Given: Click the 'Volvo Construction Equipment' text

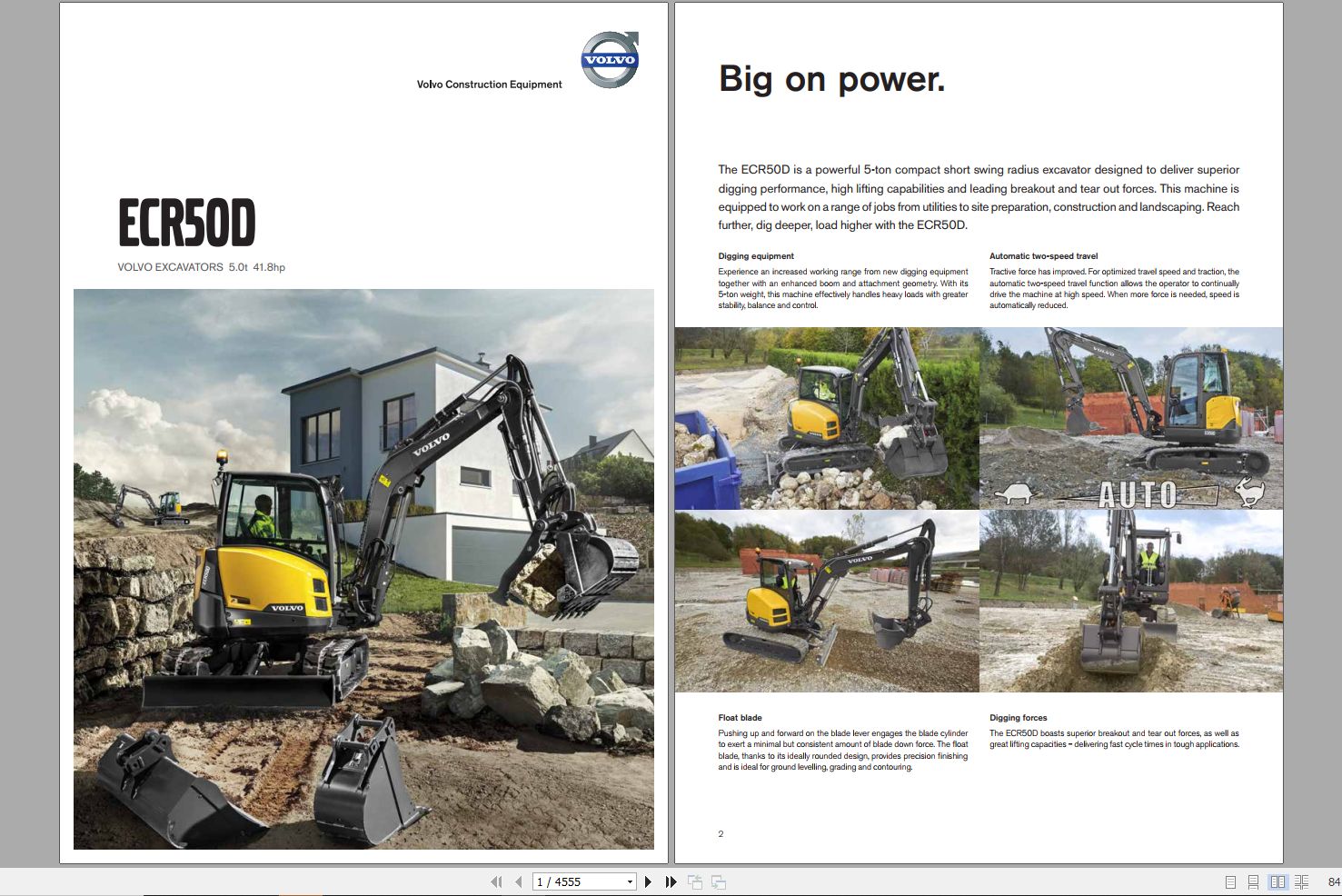Looking at the screenshot, I should tap(489, 85).
